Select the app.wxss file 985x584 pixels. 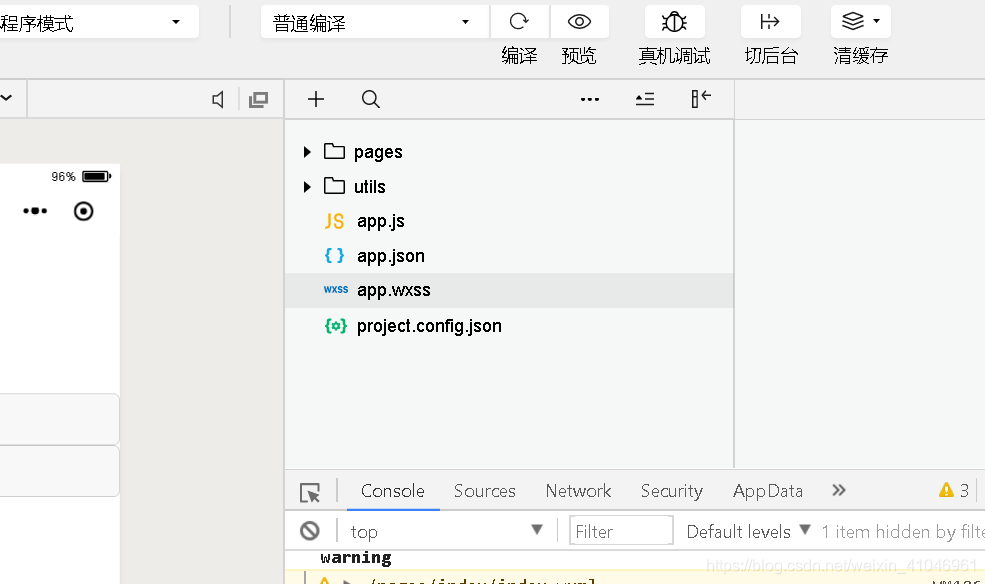click(509, 290)
